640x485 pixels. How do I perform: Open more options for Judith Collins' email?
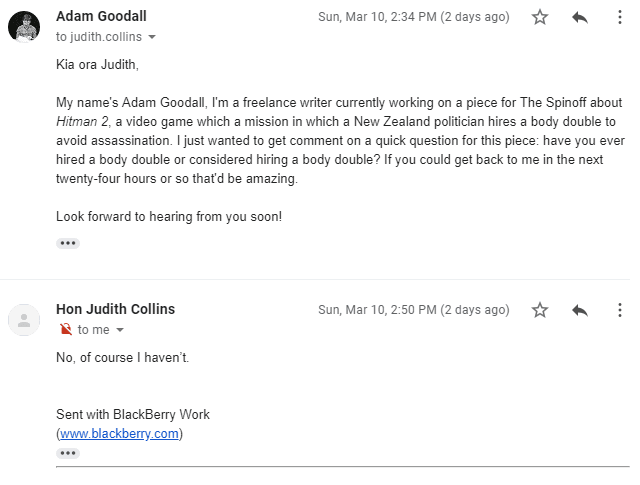coord(620,310)
